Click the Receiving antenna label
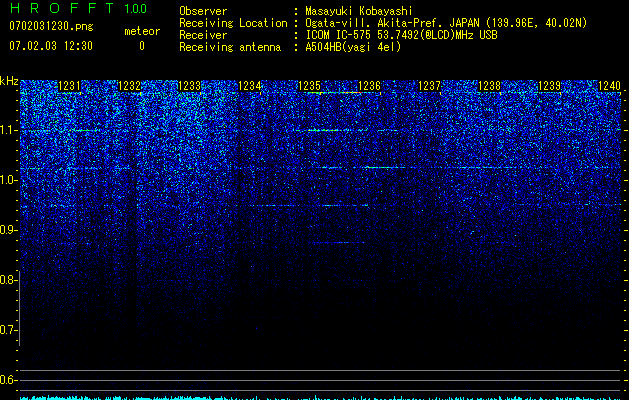The height and width of the screenshot is (400, 629). pyautogui.click(x=230, y=47)
